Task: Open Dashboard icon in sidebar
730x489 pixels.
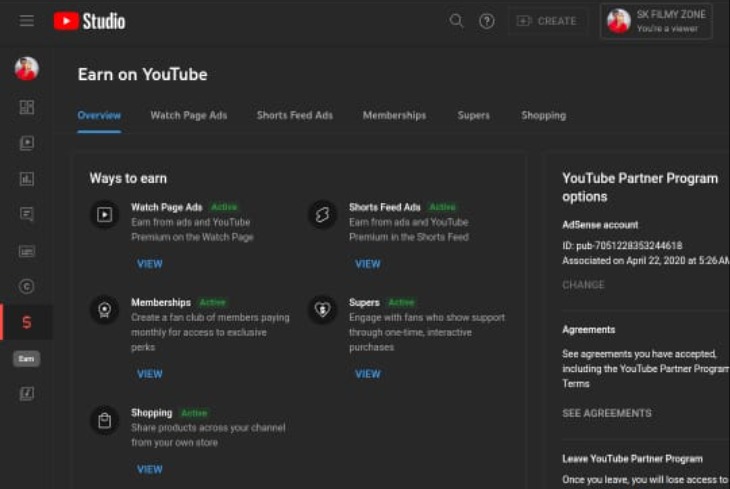Action: 27,107
